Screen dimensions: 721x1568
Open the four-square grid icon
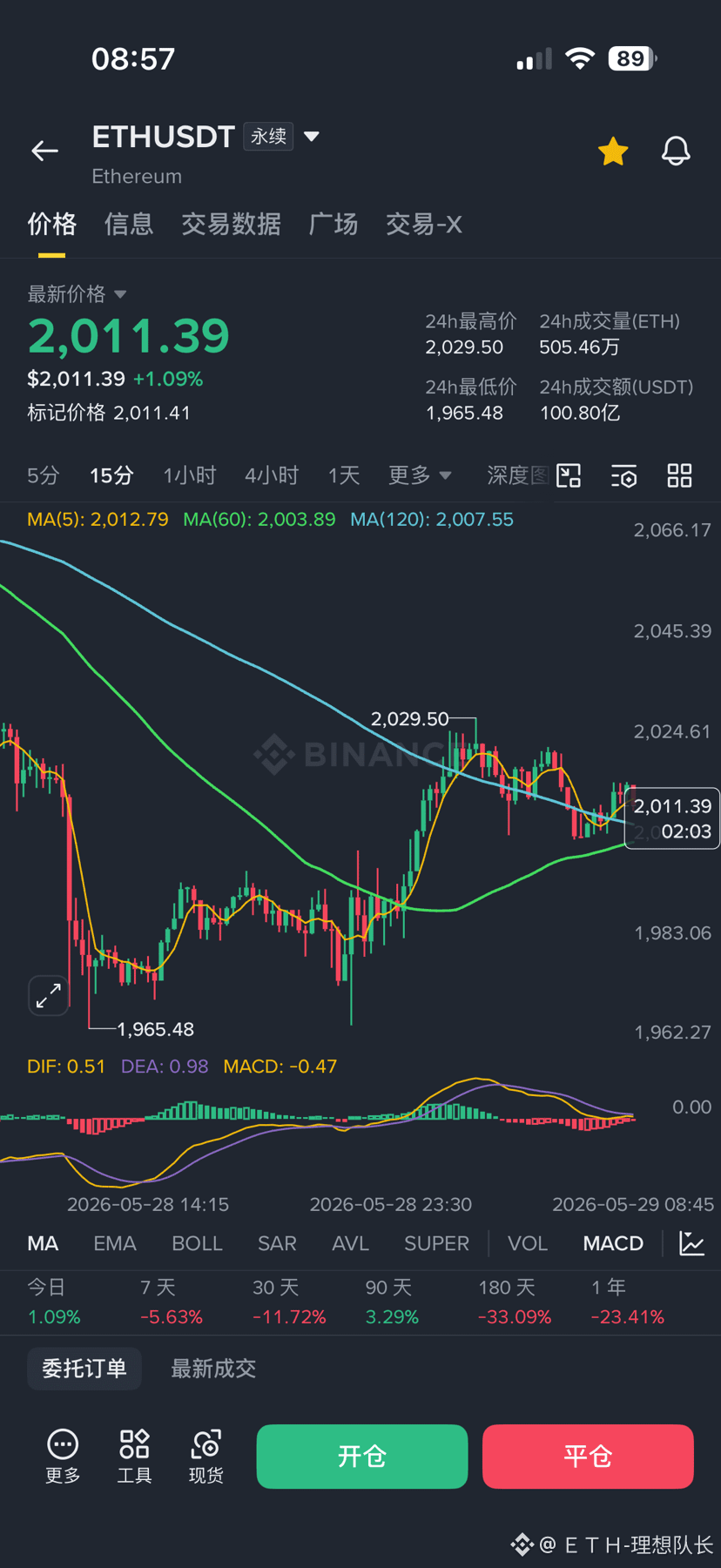pyautogui.click(x=679, y=475)
